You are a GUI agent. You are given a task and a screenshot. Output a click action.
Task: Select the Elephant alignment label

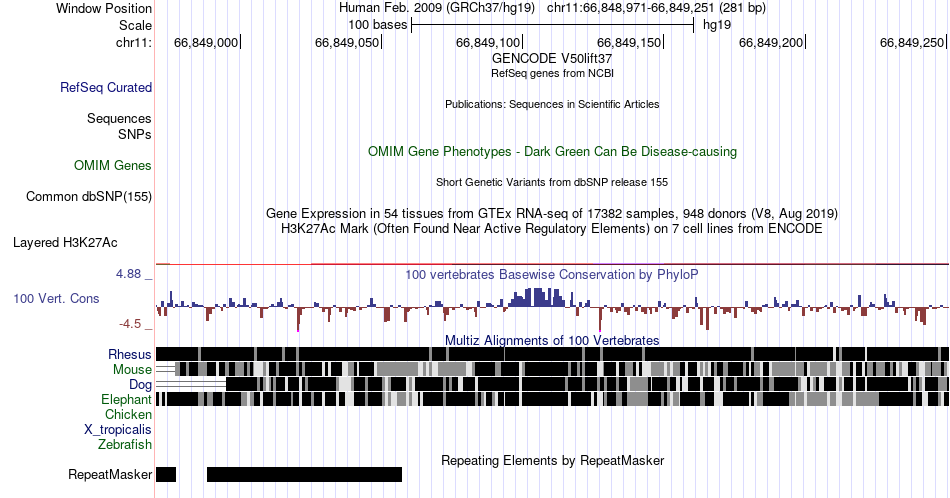click(126, 399)
